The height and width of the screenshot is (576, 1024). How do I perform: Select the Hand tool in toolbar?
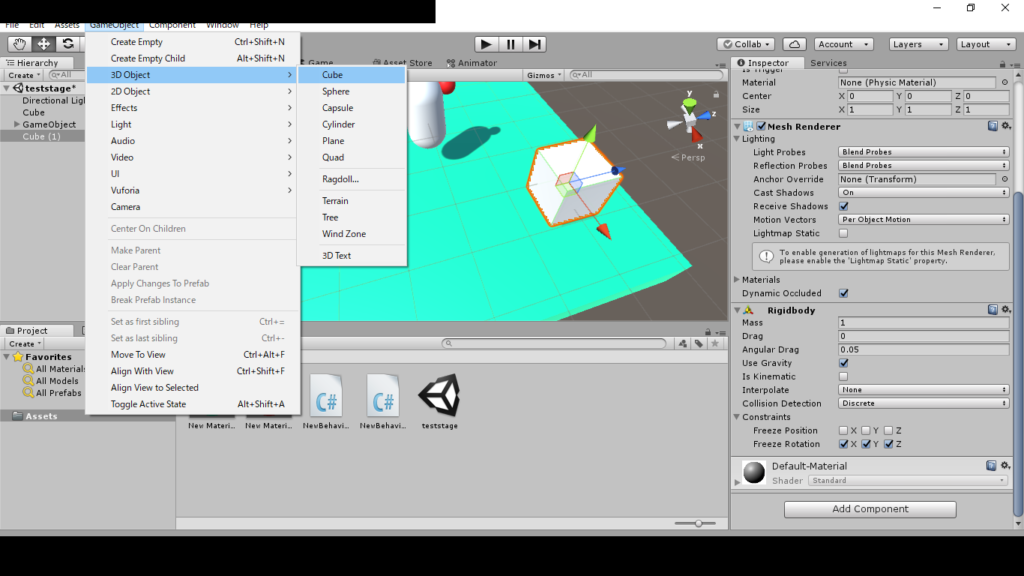coord(19,44)
